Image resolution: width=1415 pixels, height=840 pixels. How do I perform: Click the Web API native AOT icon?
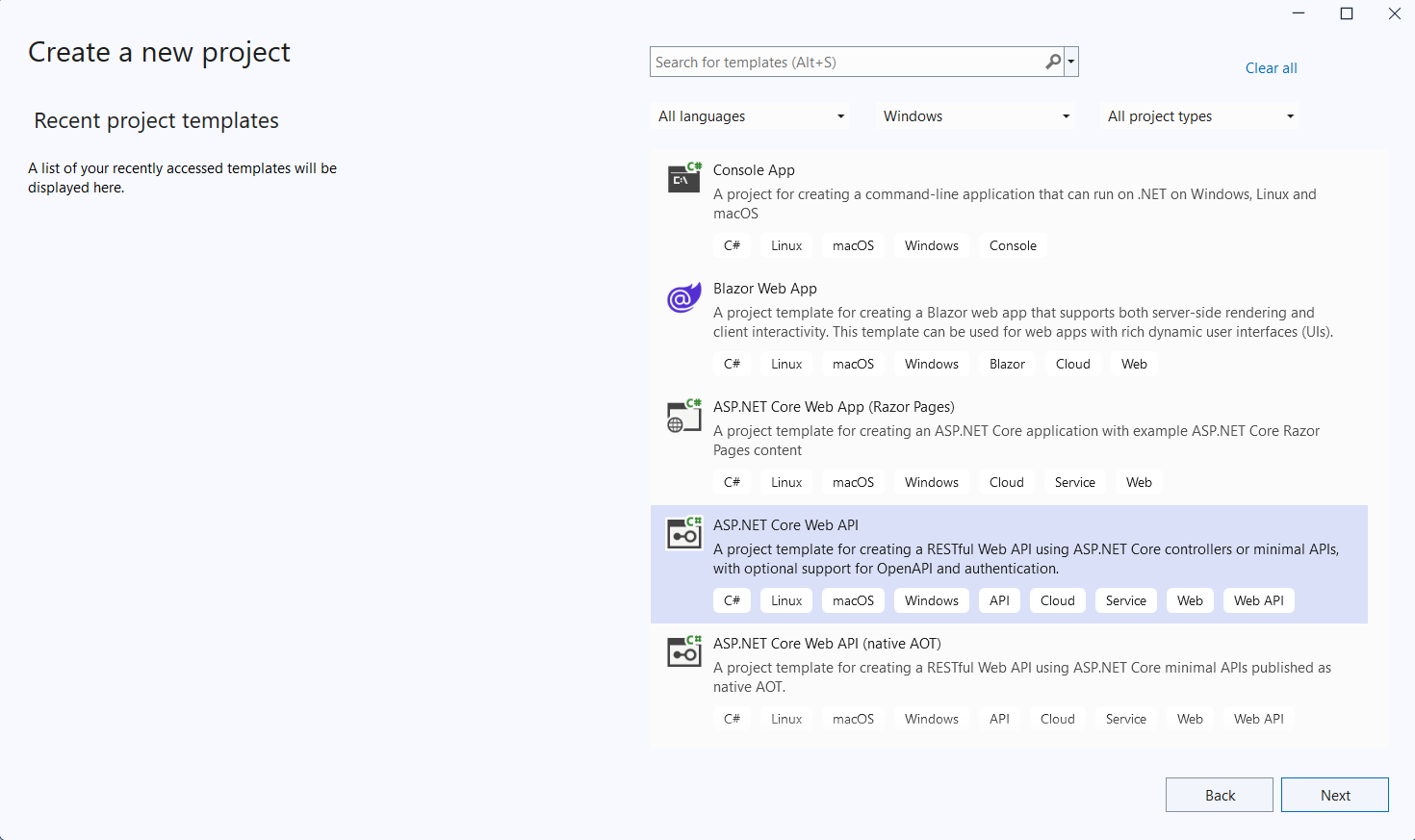click(x=684, y=651)
